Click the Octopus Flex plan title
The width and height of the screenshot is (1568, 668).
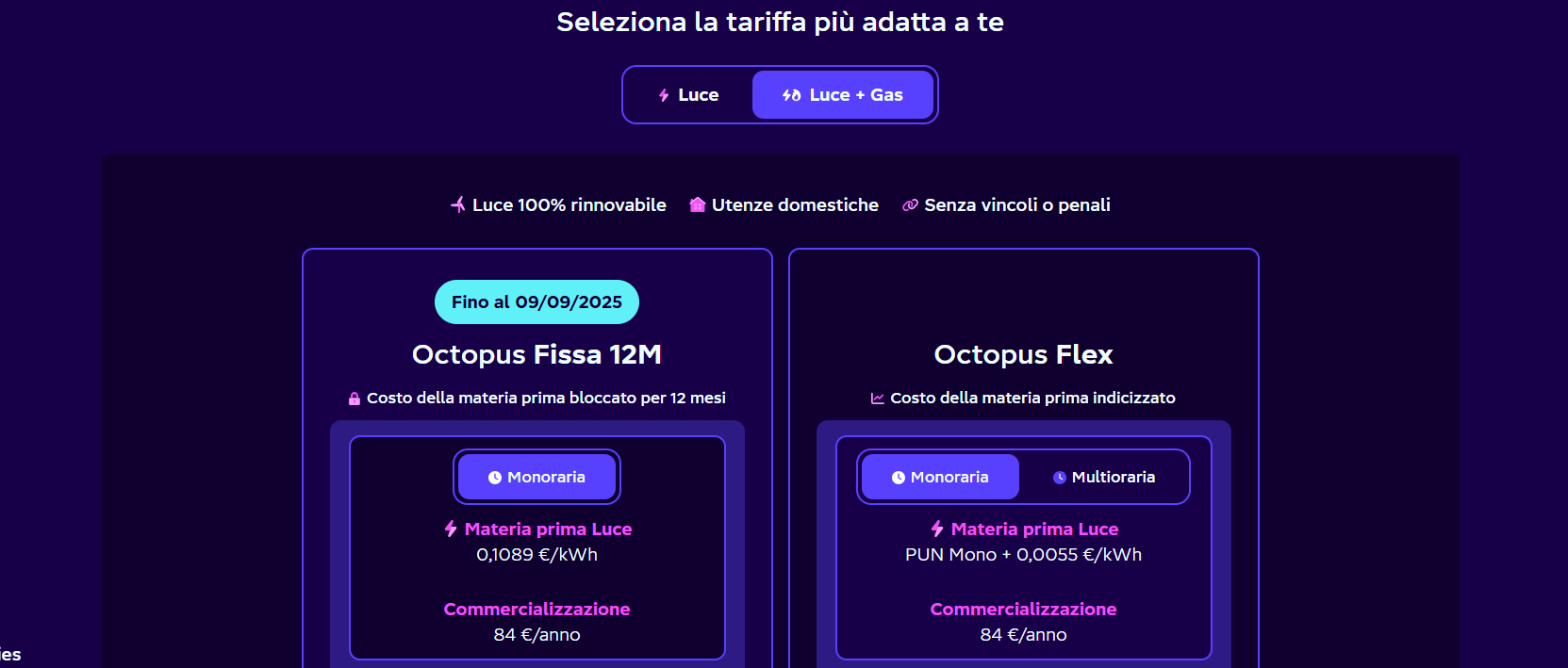click(1023, 354)
